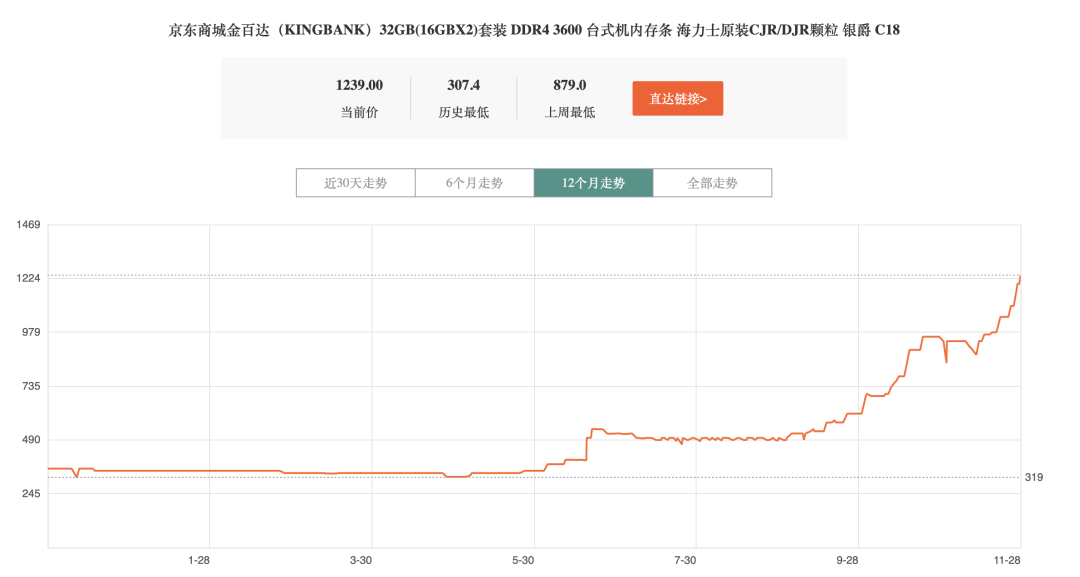The width and height of the screenshot is (1080, 577).
Task: Click the 3-30 date axis label
Action: point(361,560)
